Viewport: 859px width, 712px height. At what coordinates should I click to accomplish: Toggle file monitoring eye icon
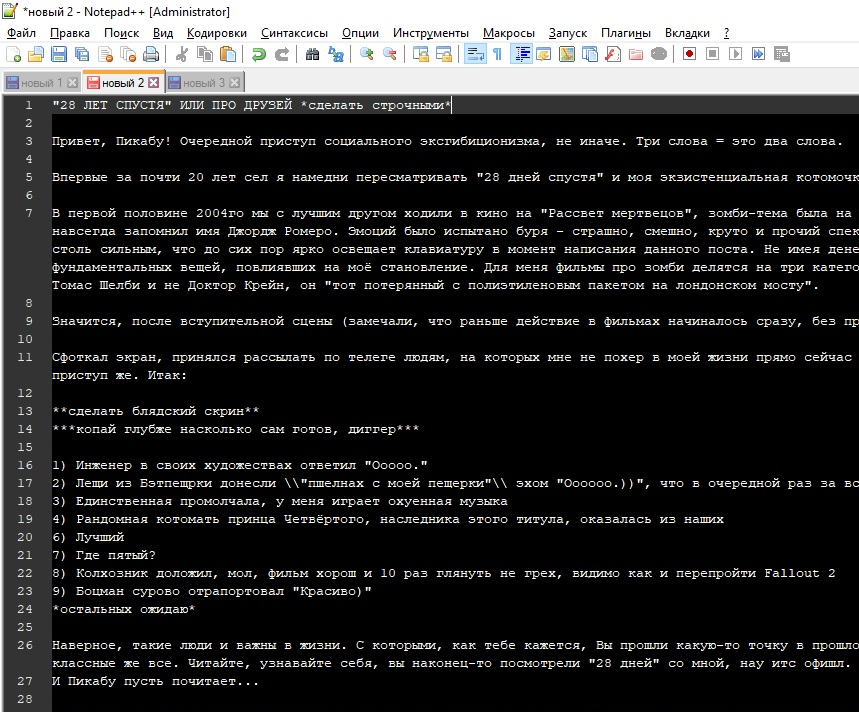pos(658,54)
